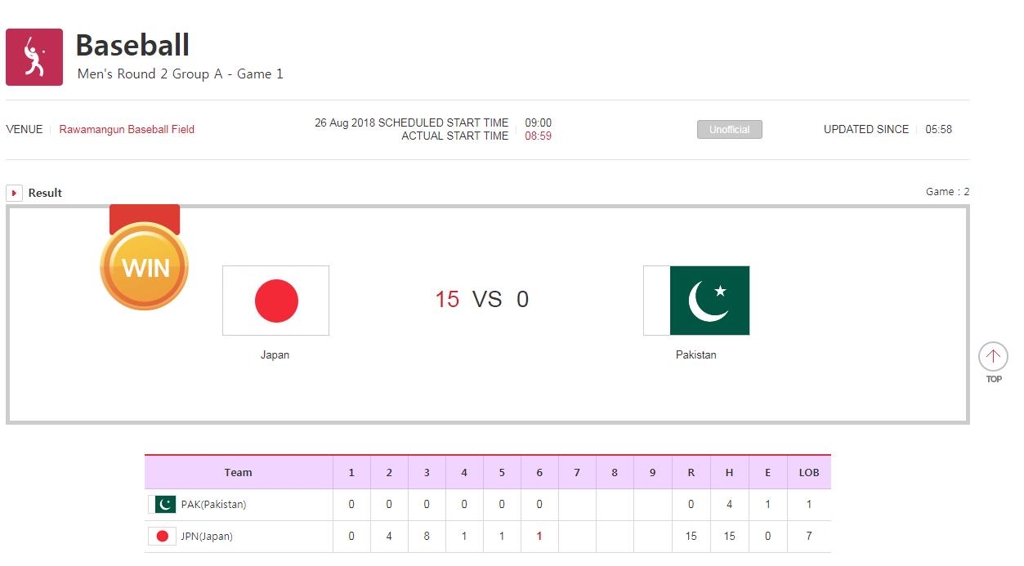
Task: Click the R runs column header
Action: coord(691,473)
